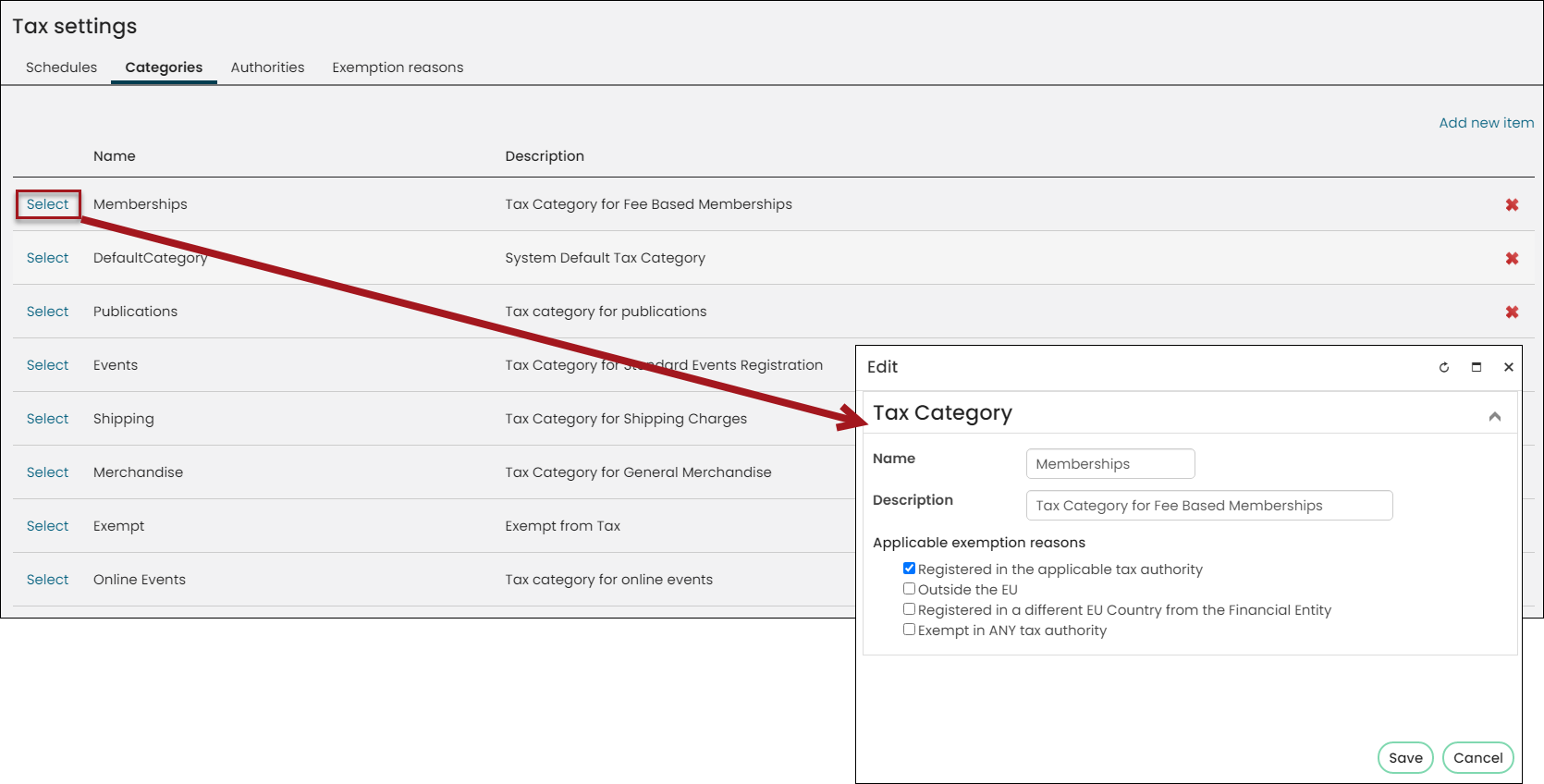The height and width of the screenshot is (784, 1544).
Task: Cancel the tax category edit
Action: (1477, 758)
